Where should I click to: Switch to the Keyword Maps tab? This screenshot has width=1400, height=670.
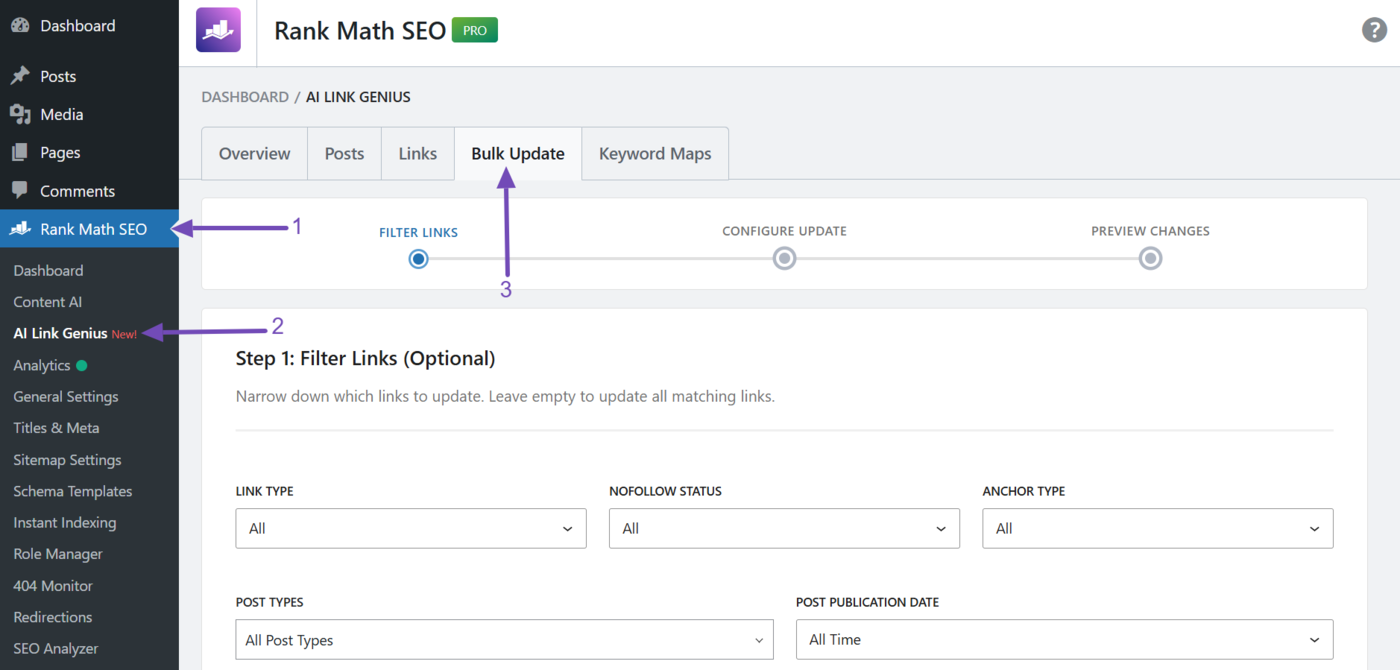click(655, 154)
